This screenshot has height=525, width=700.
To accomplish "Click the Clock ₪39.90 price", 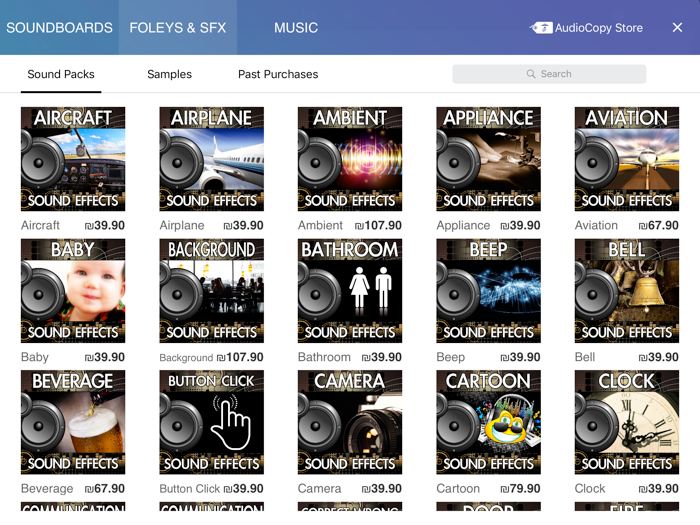I will coord(658,489).
